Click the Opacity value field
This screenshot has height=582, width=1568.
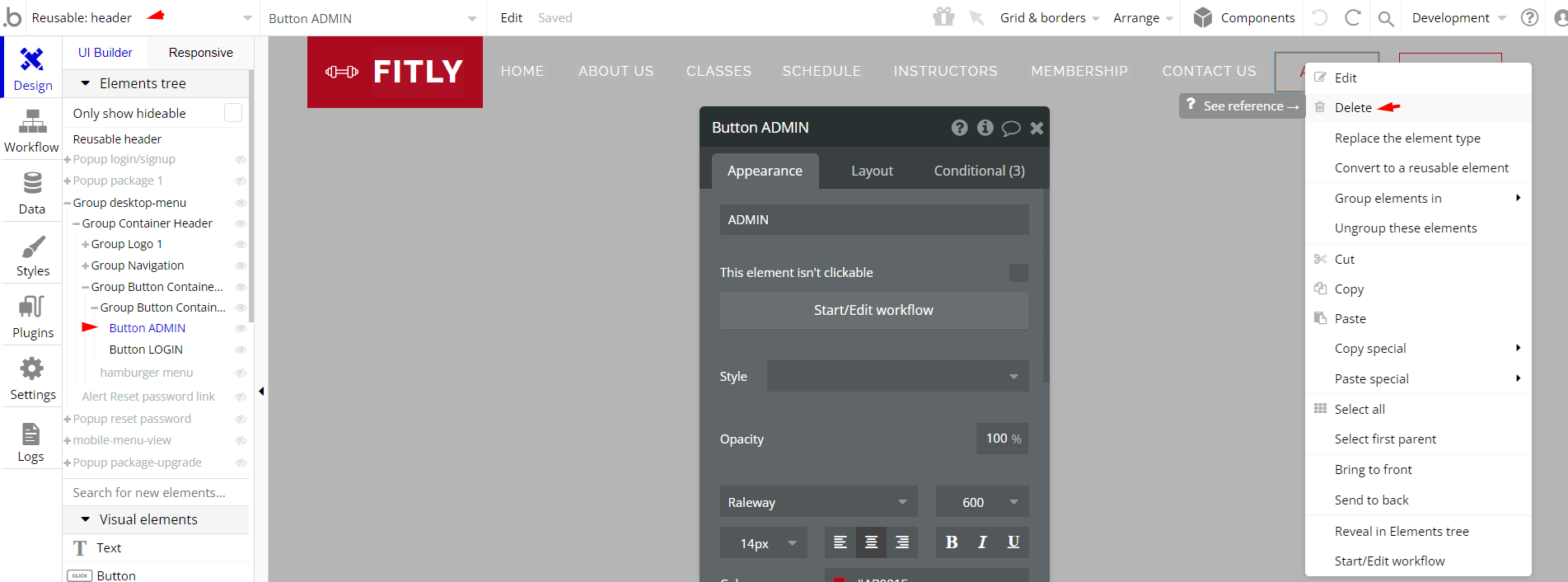tap(1002, 439)
